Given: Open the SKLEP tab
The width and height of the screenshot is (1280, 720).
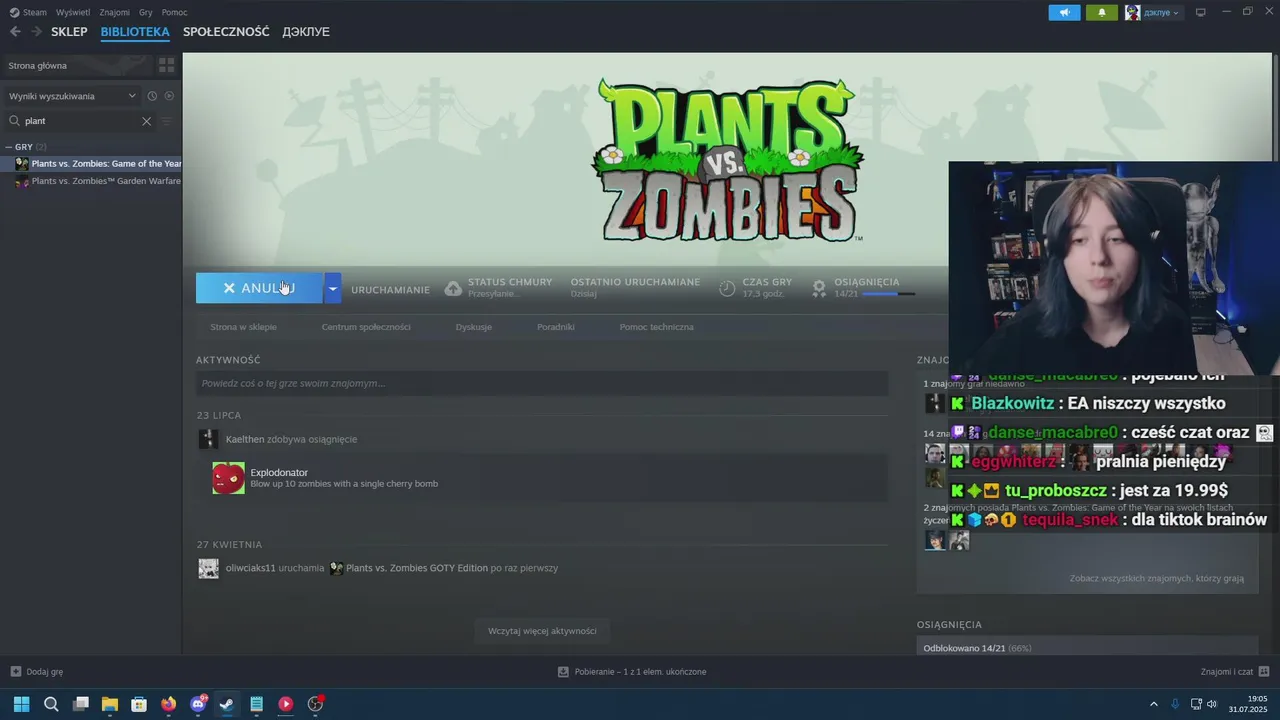Looking at the screenshot, I should (x=69, y=32).
